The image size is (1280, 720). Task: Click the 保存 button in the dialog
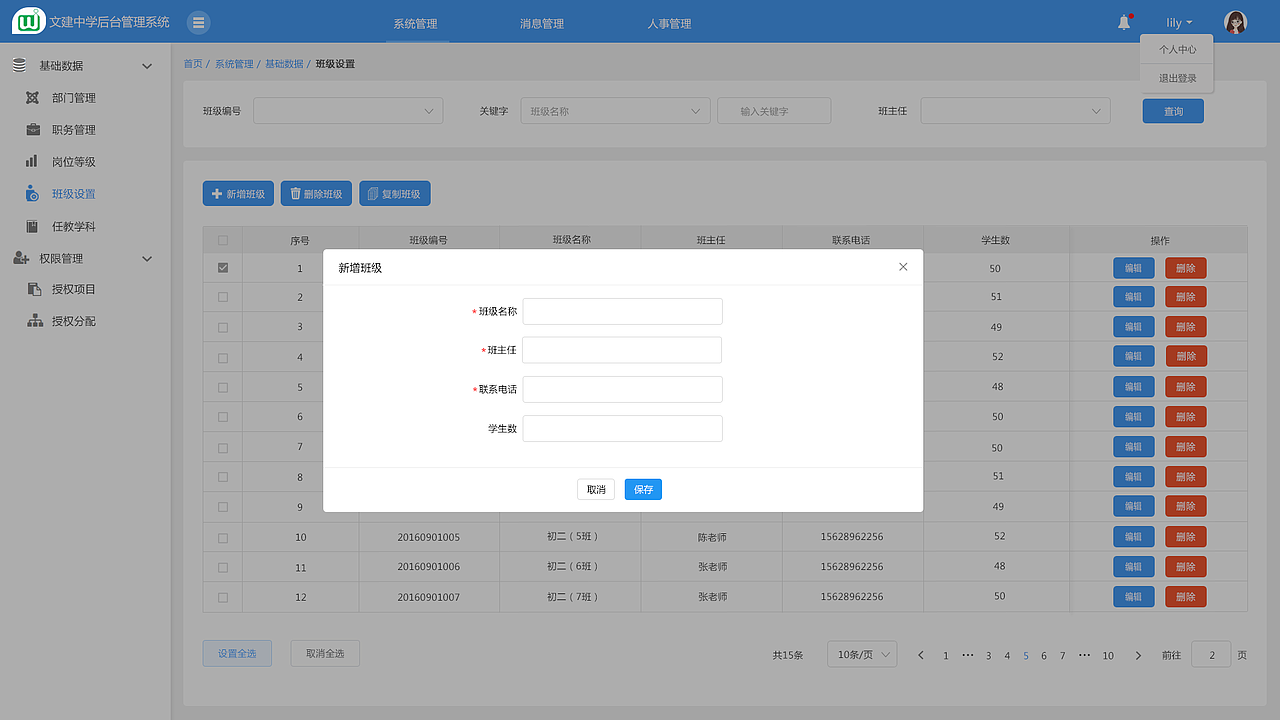pyautogui.click(x=643, y=489)
